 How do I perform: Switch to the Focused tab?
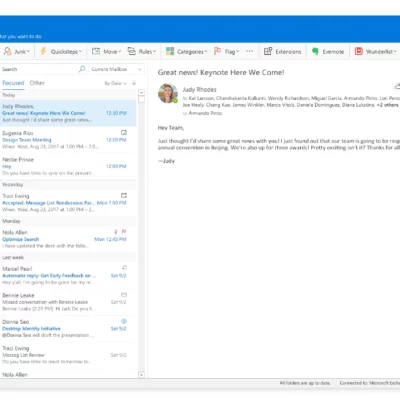[x=13, y=83]
